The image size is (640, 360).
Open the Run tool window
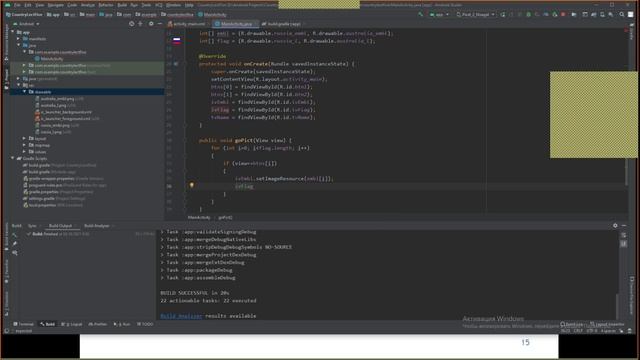click(122, 324)
